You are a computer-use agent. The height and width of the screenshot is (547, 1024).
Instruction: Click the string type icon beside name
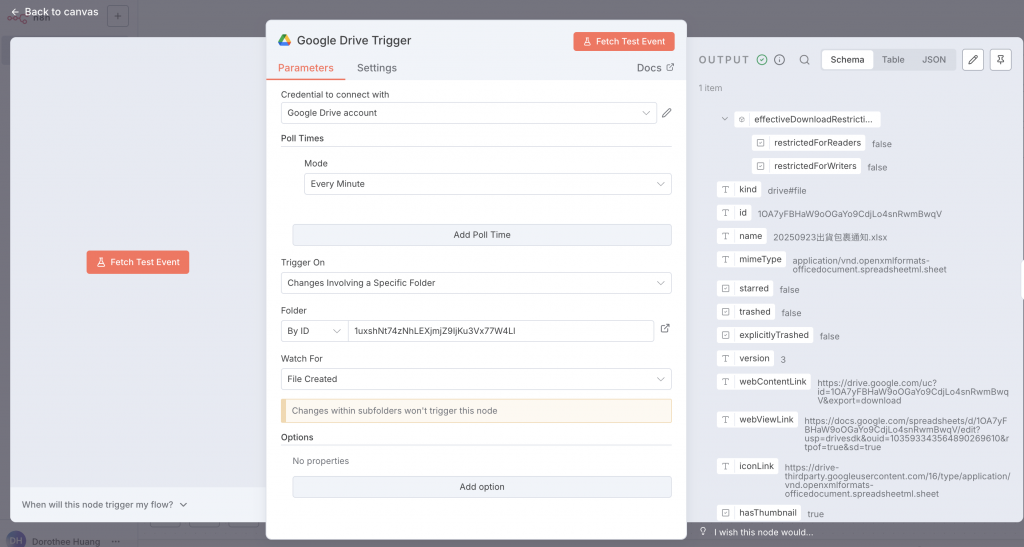(726, 236)
